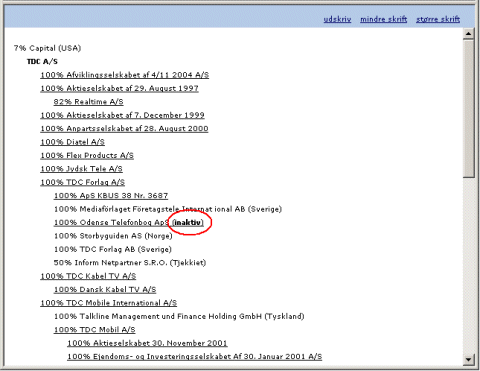The width and height of the screenshot is (480, 371).
Task: Select Mediaförlaget Företagstele International AB (Sverige)
Action: (x=168, y=209)
